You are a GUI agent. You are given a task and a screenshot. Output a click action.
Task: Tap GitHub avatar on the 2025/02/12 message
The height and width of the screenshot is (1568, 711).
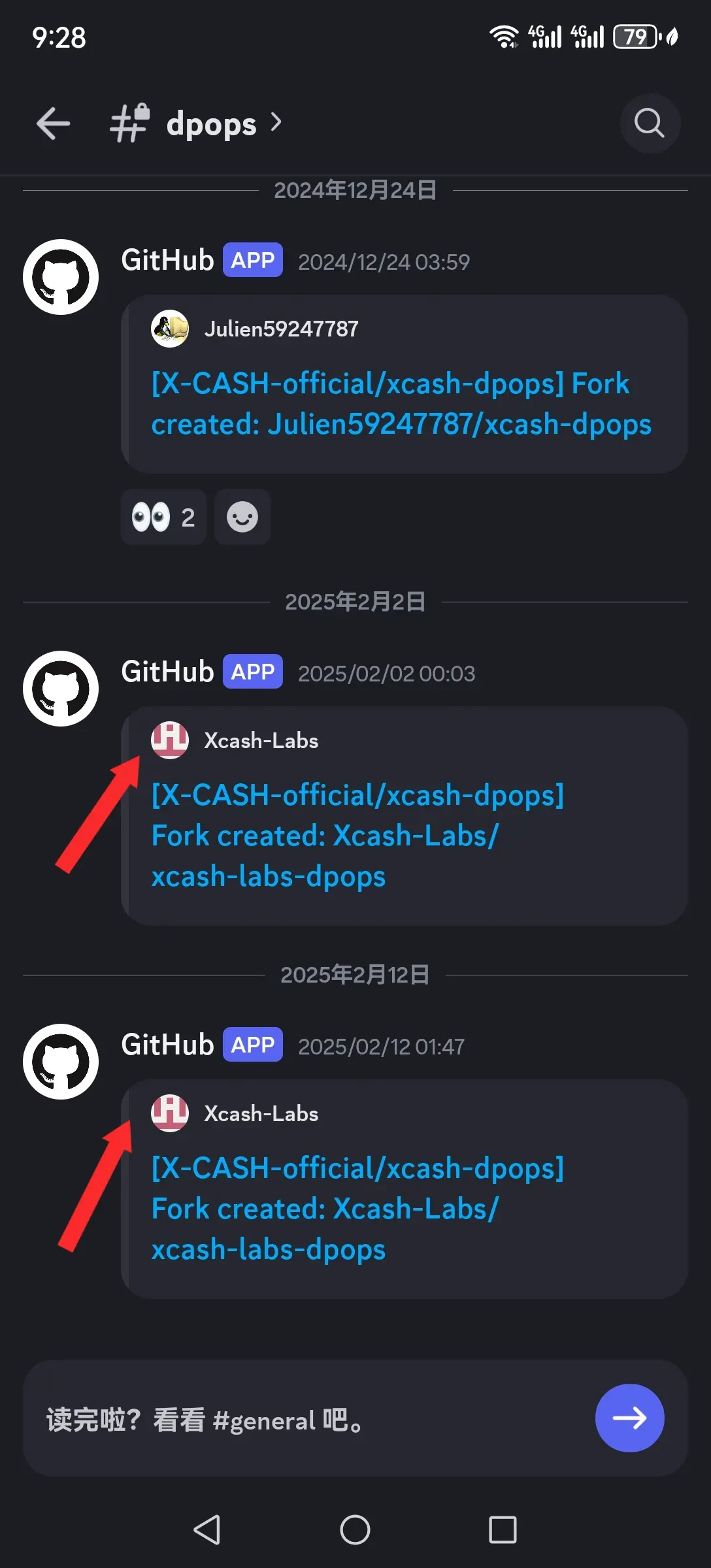(x=61, y=1062)
